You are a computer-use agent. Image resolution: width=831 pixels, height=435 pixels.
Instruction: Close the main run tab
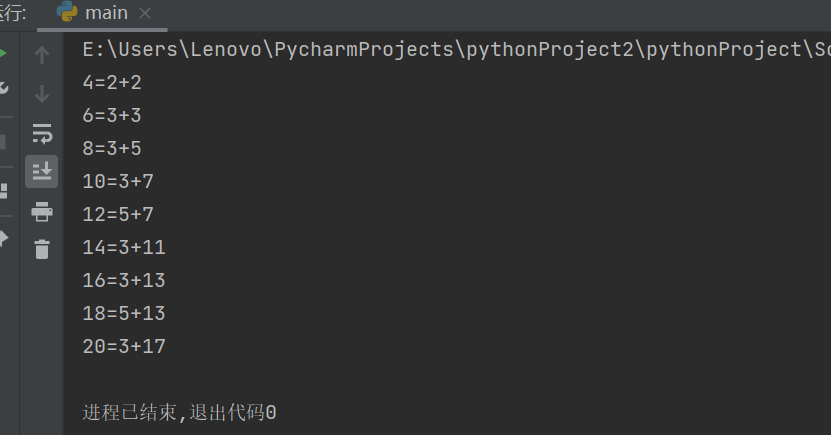coord(145,13)
